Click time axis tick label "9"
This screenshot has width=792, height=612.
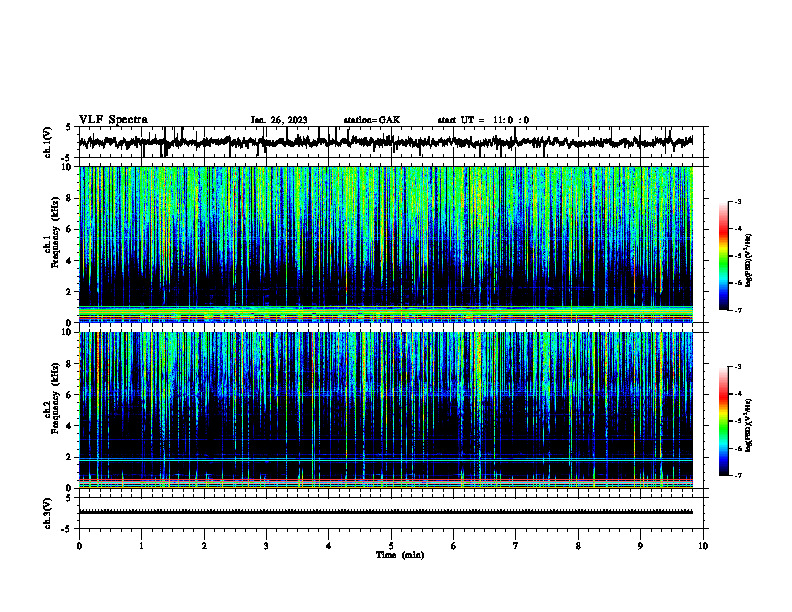pyautogui.click(x=640, y=546)
